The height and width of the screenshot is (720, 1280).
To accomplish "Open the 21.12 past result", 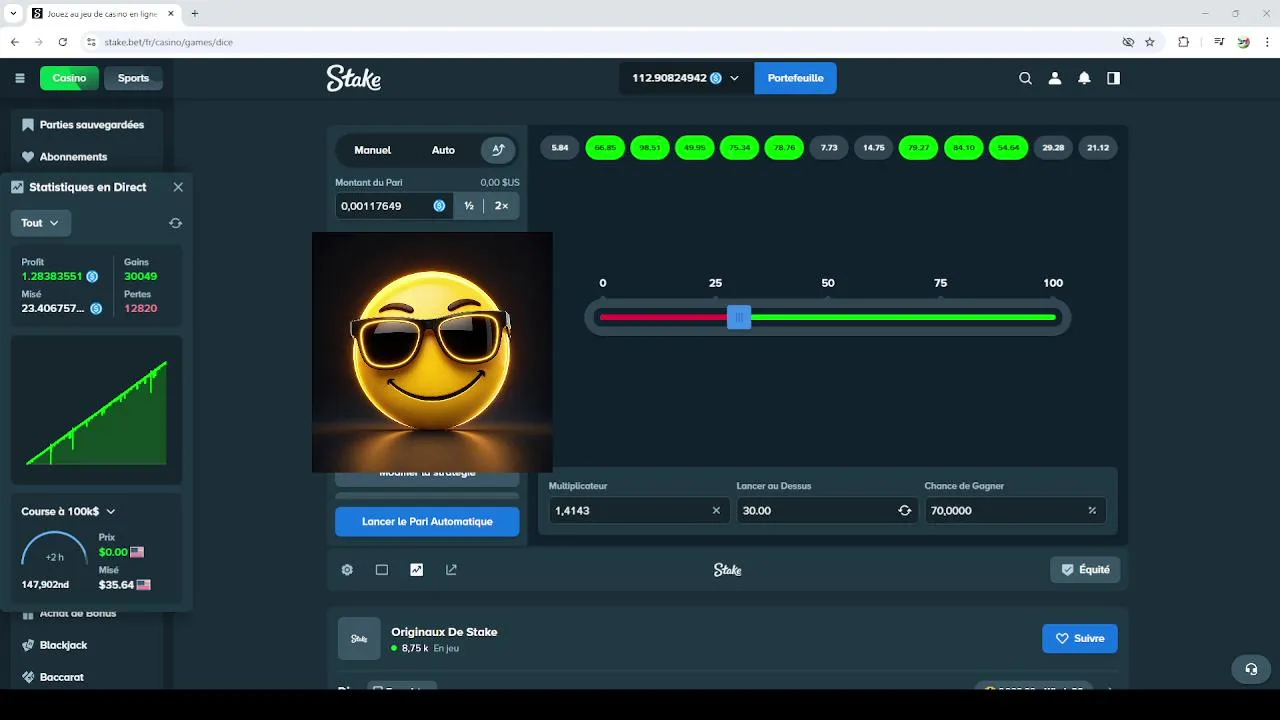I will tap(1098, 148).
